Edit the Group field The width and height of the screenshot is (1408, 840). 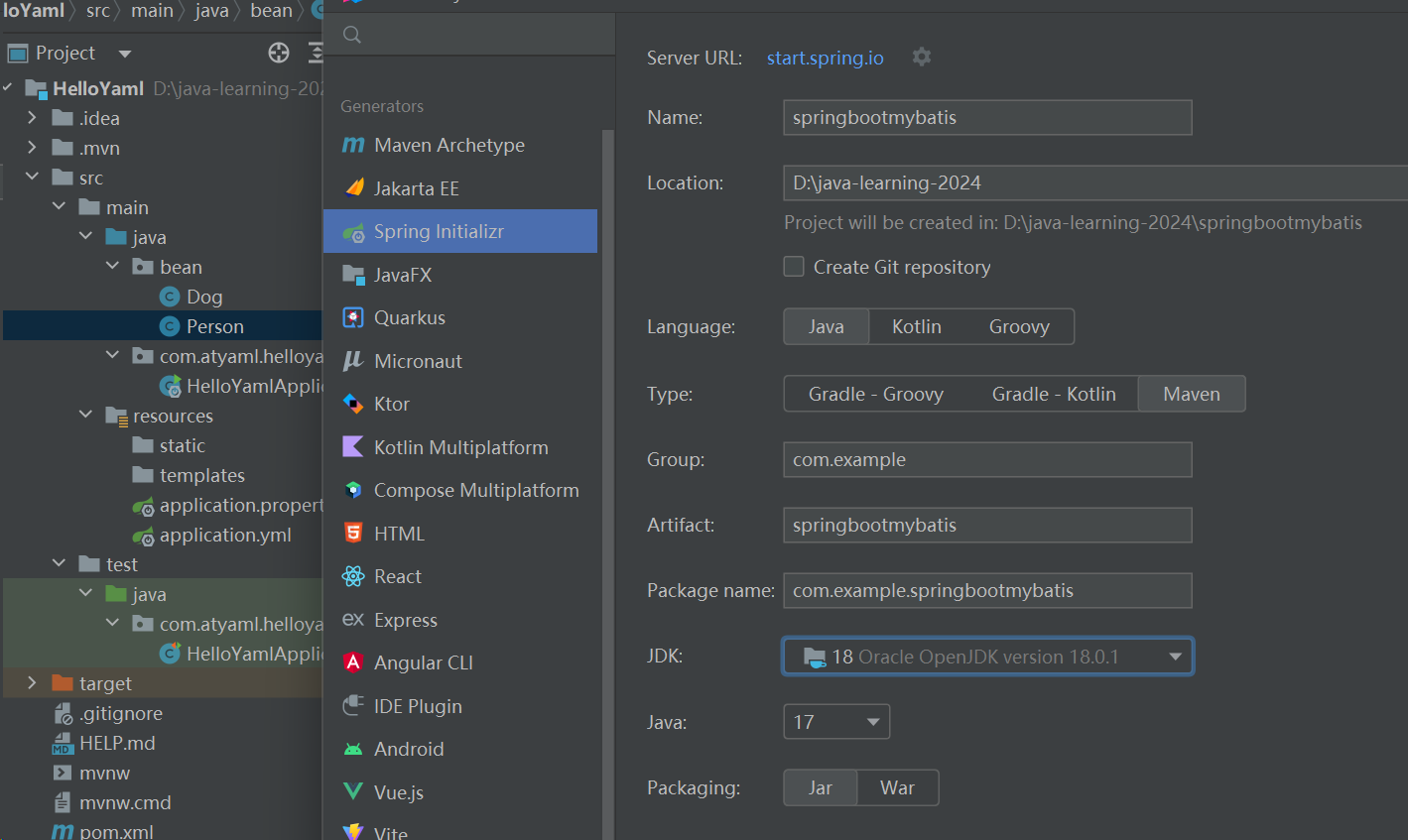pos(987,459)
